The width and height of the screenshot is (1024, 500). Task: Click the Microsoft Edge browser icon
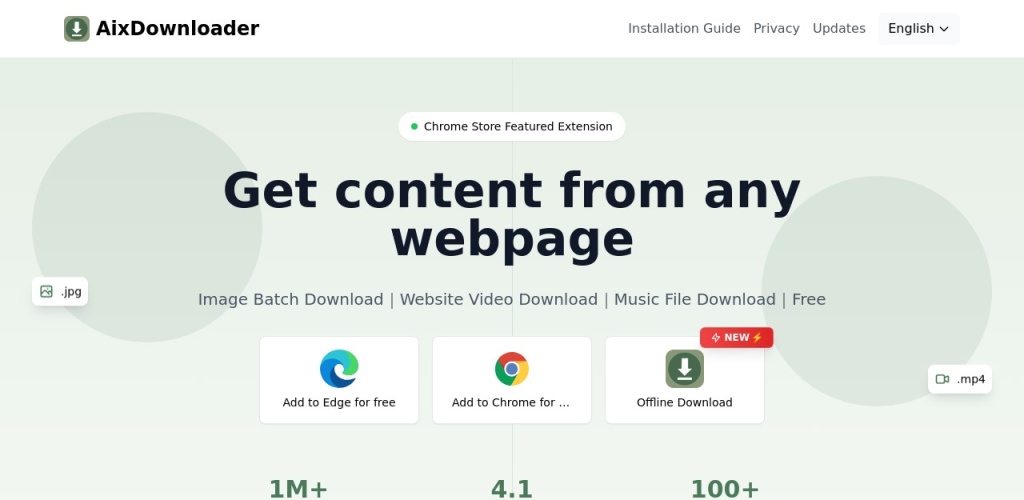pos(339,369)
